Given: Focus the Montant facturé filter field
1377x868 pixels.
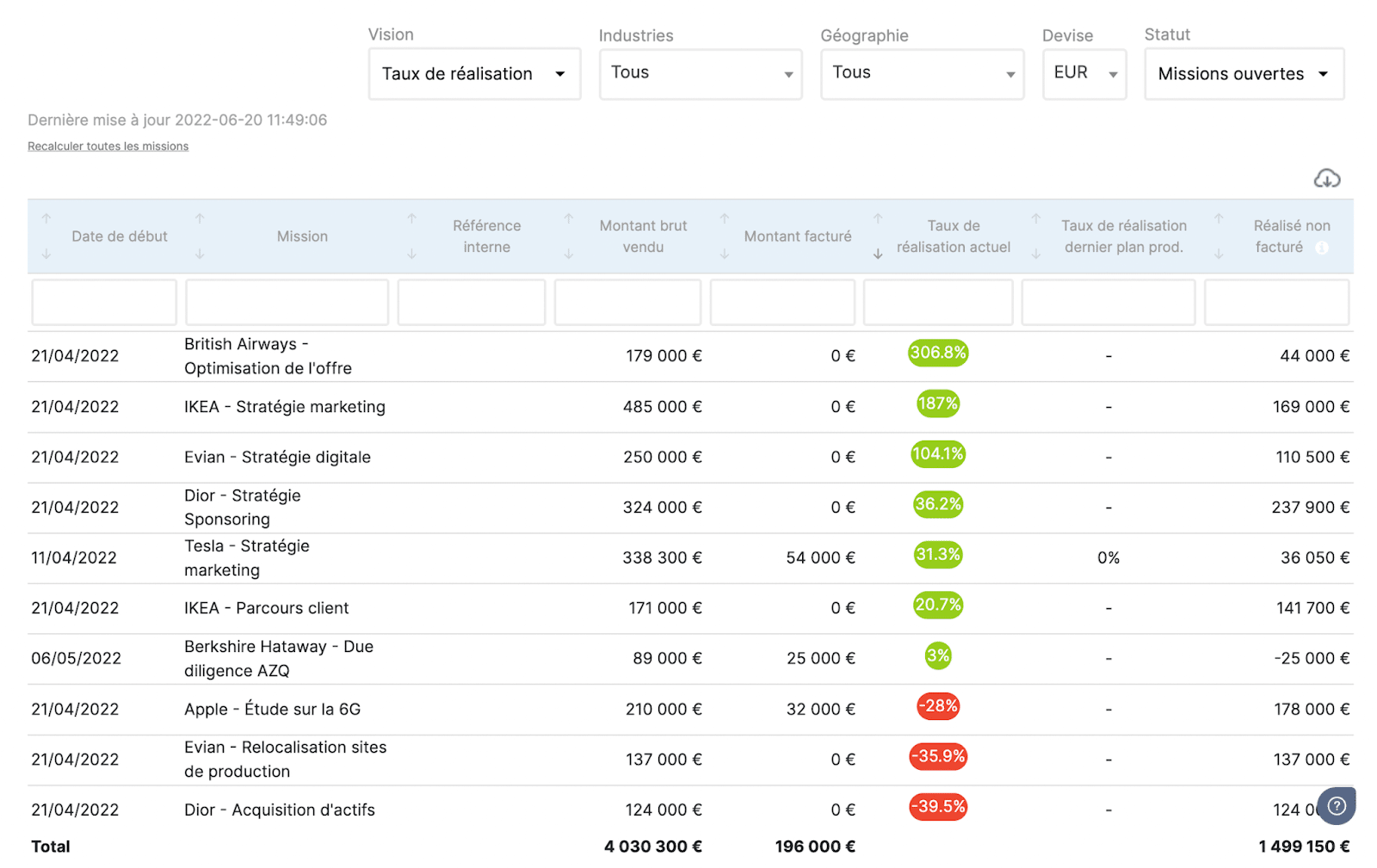Looking at the screenshot, I should pos(782,302).
